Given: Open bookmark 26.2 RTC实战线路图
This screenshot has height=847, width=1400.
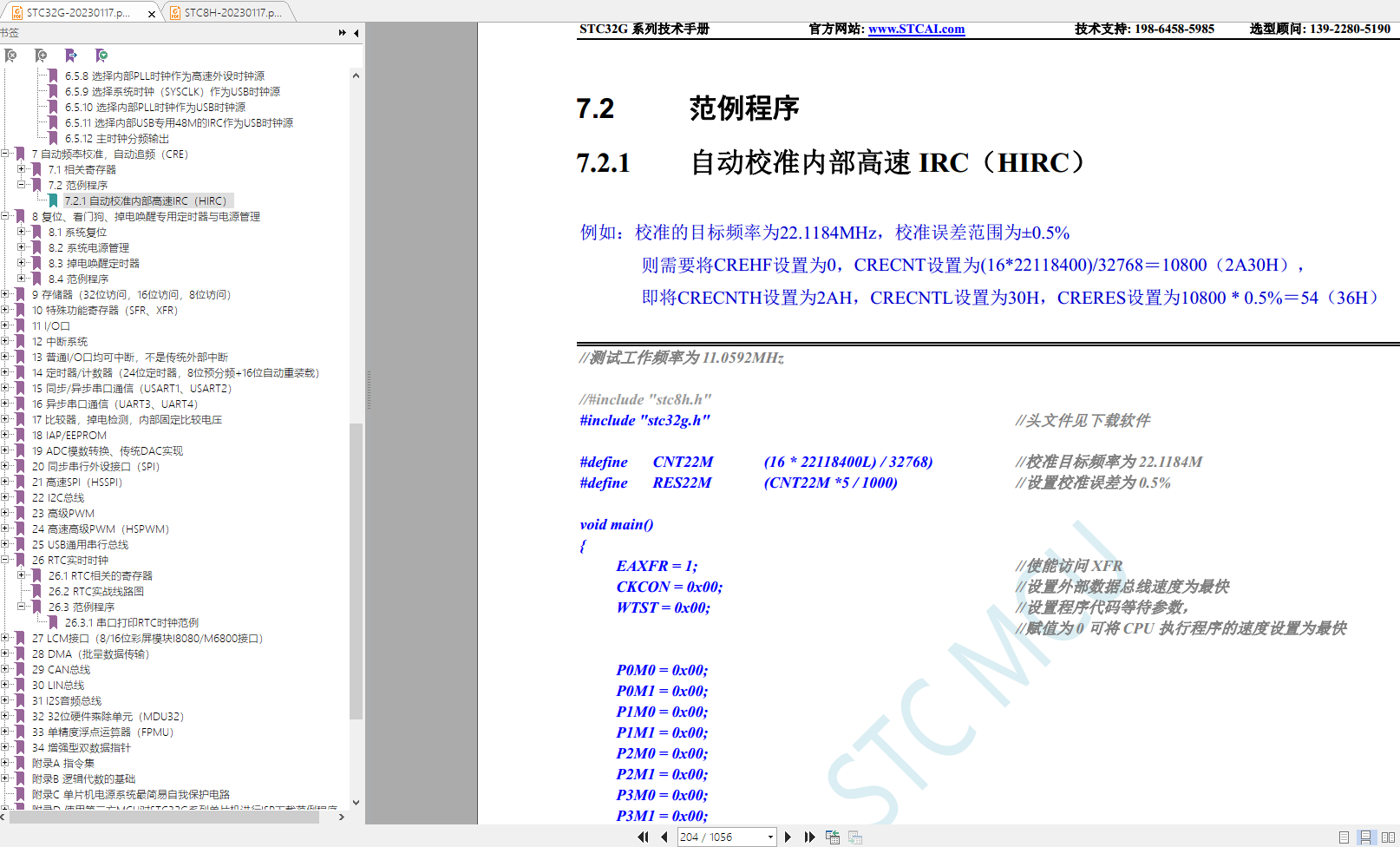Looking at the screenshot, I should (x=96, y=591).
